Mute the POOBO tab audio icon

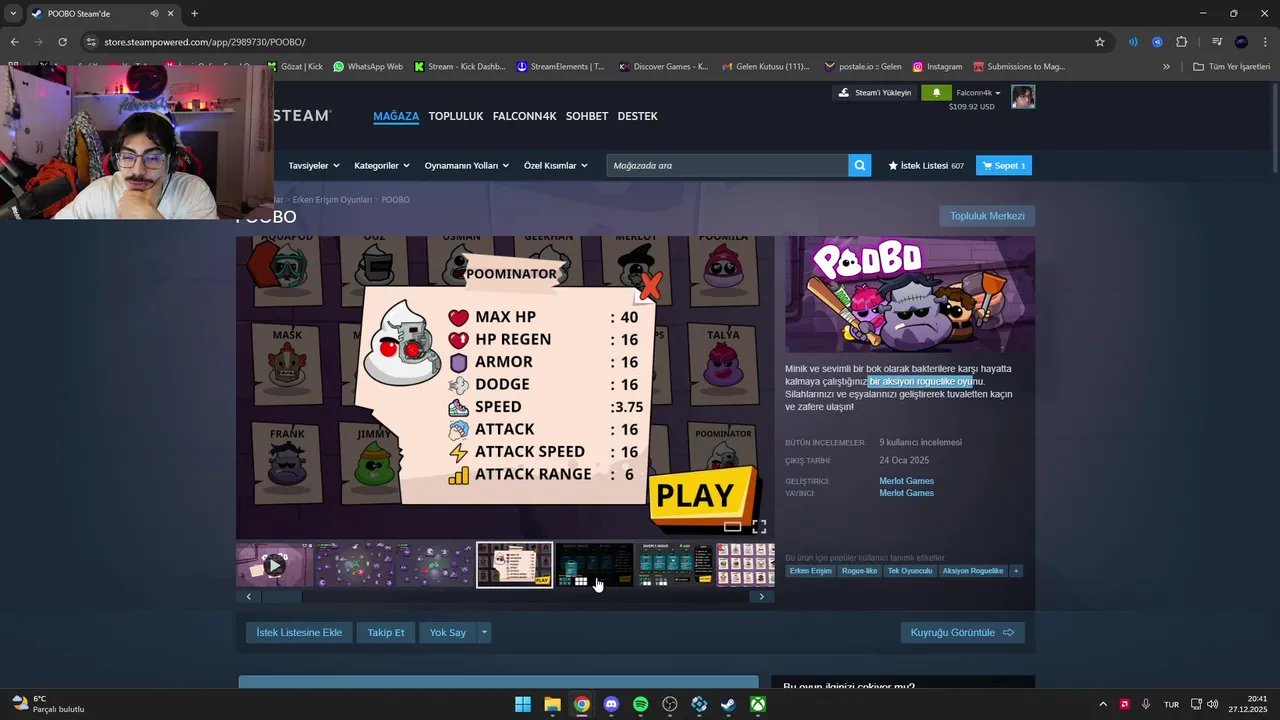154,14
